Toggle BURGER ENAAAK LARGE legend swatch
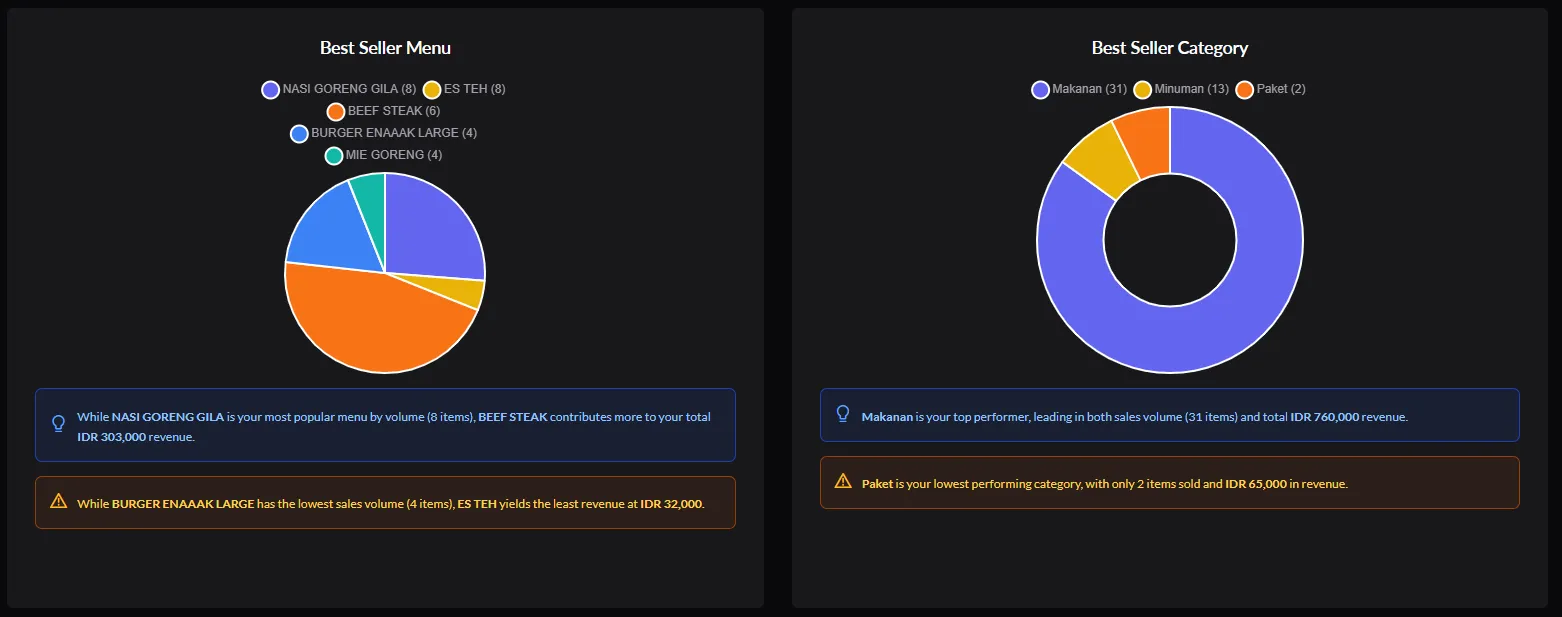Image resolution: width=1562 pixels, height=617 pixels. [299, 134]
